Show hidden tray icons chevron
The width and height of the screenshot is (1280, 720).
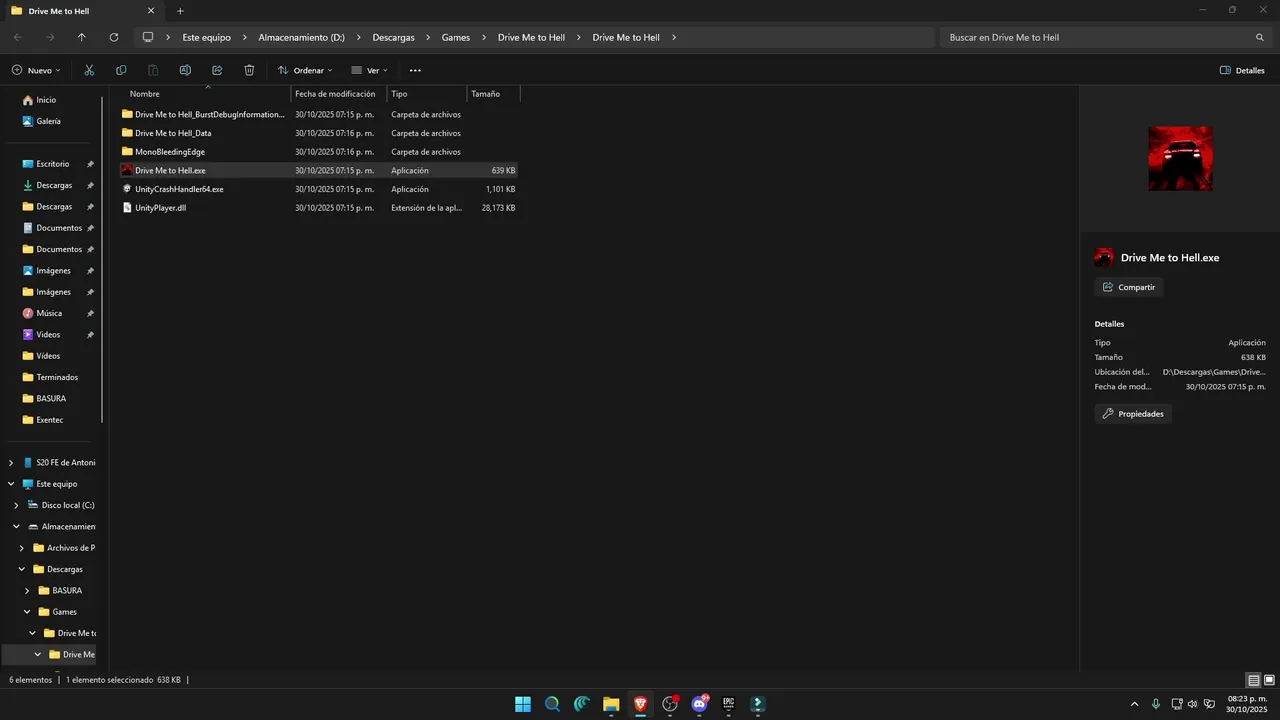click(x=1134, y=704)
